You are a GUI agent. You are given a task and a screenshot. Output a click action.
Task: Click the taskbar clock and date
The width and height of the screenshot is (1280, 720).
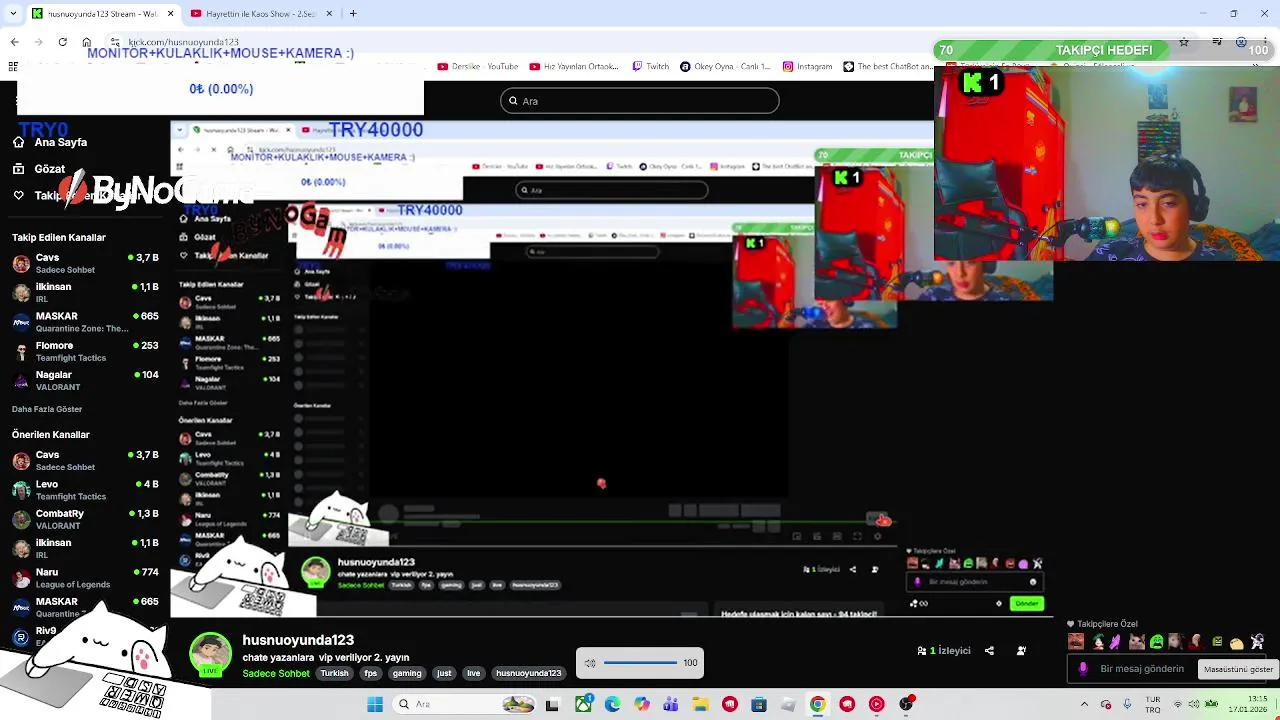coord(1247,704)
